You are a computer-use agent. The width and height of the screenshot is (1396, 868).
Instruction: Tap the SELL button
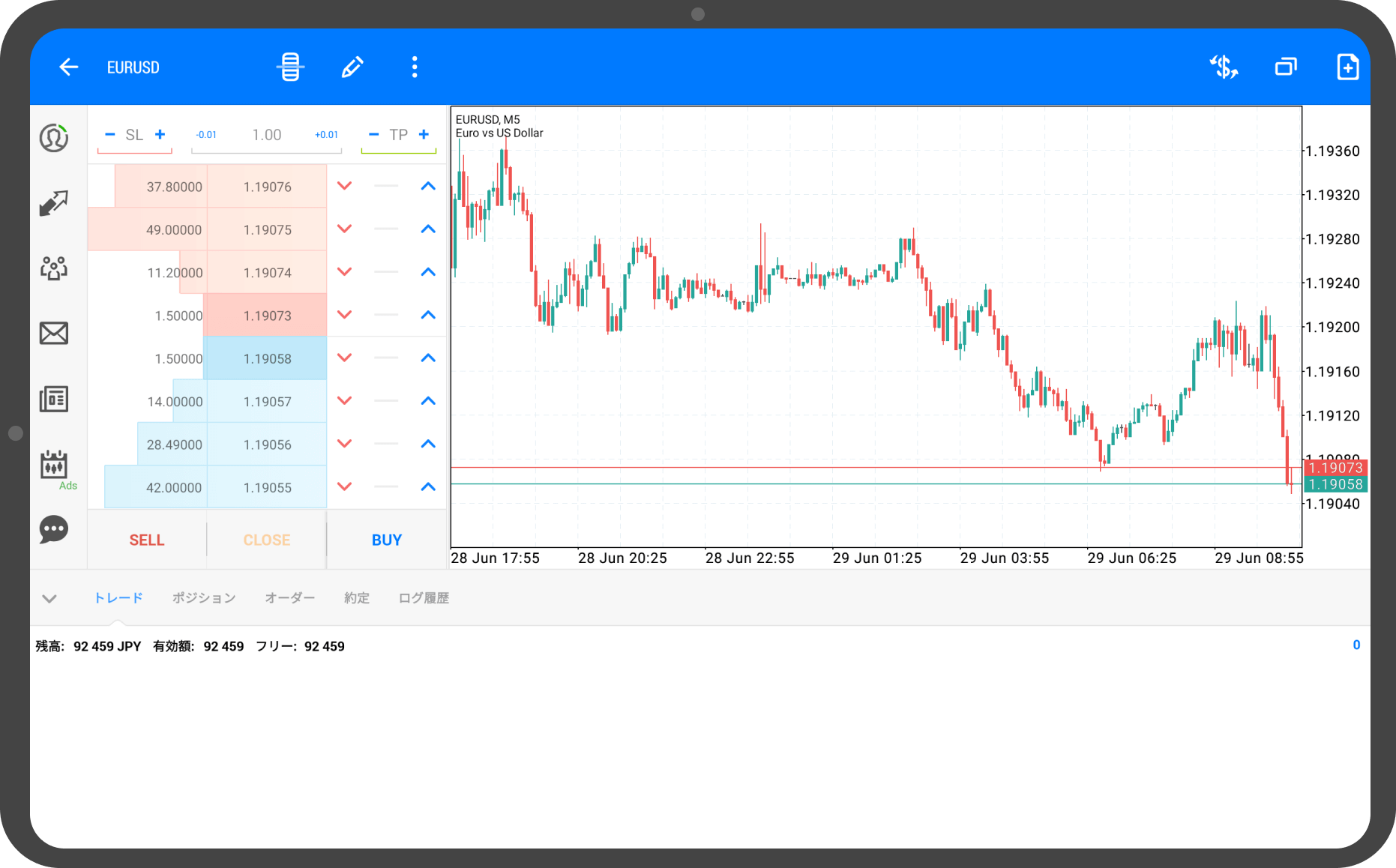click(x=147, y=540)
